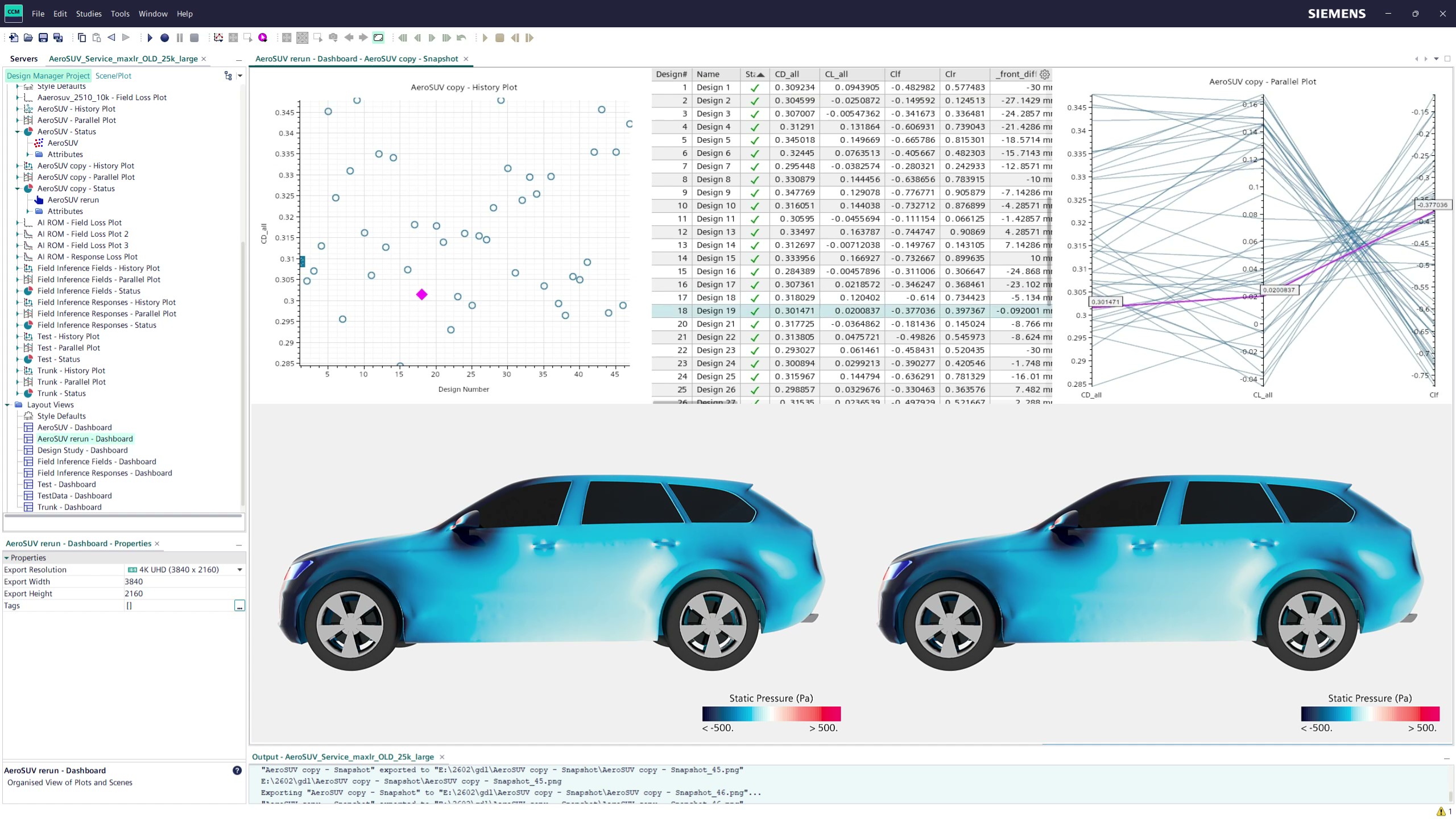The image size is (1456, 819).
Task: Open the Tools menu
Action: click(x=120, y=14)
